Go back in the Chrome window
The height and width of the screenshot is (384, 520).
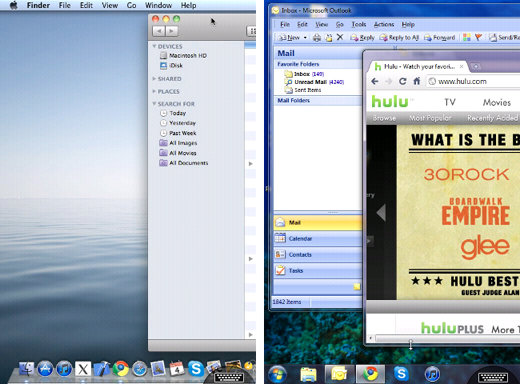pos(375,81)
